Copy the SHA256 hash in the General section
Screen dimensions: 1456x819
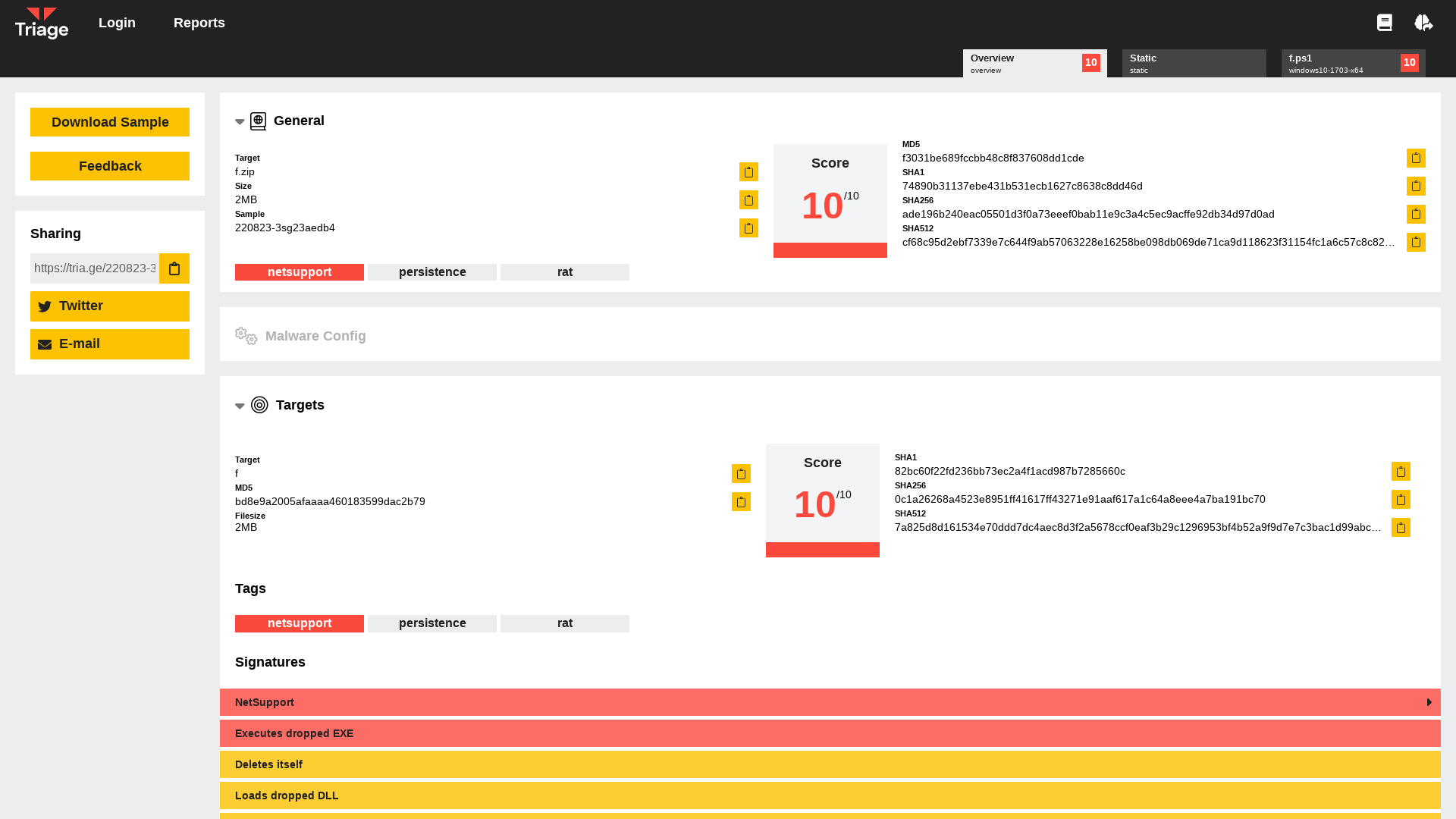1416,214
